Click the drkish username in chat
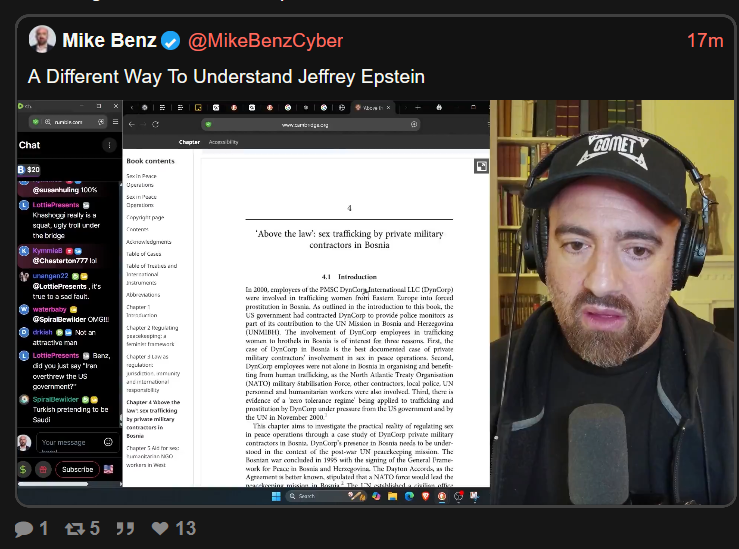The height and width of the screenshot is (549, 739). click(42, 332)
